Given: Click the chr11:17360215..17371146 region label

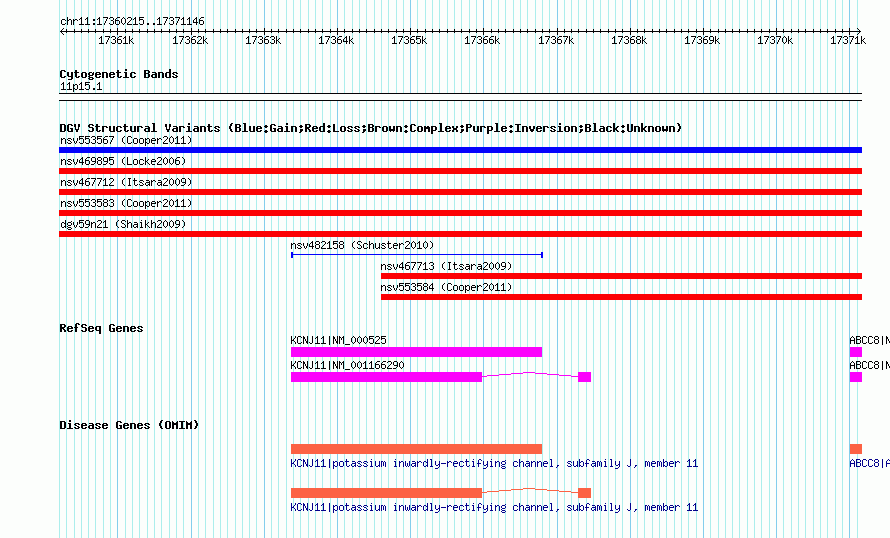Looking at the screenshot, I should tap(132, 21).
